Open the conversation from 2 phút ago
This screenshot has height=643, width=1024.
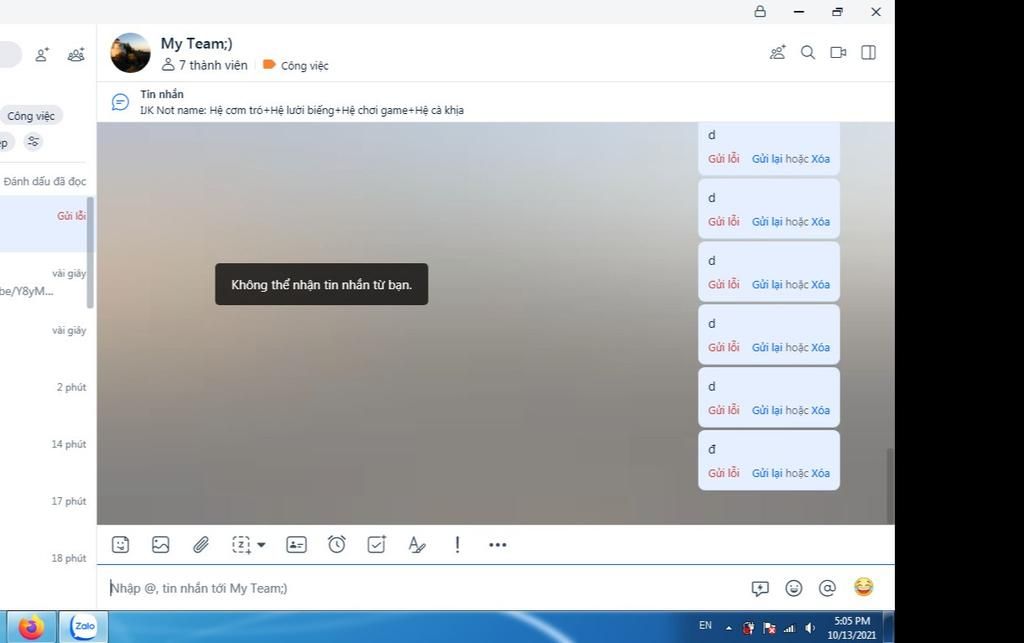pyautogui.click(x=43, y=396)
